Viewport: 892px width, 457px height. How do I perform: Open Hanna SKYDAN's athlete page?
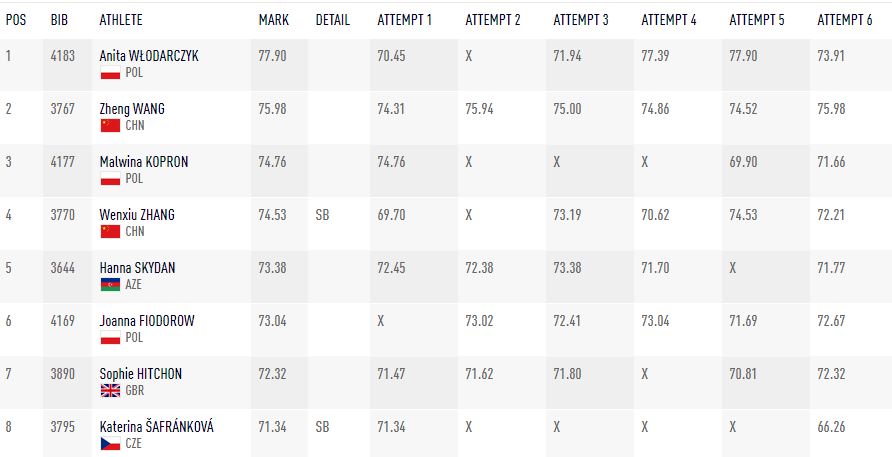coord(137,268)
